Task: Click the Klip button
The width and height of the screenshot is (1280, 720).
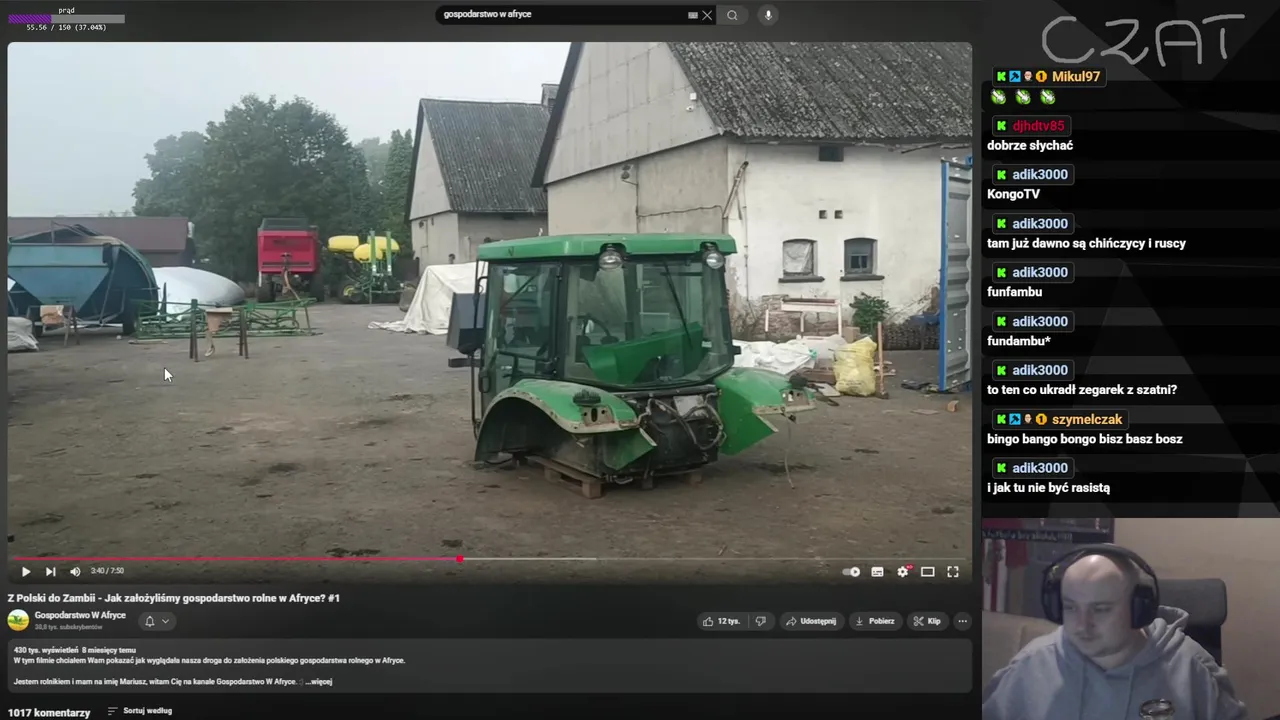Action: point(926,621)
